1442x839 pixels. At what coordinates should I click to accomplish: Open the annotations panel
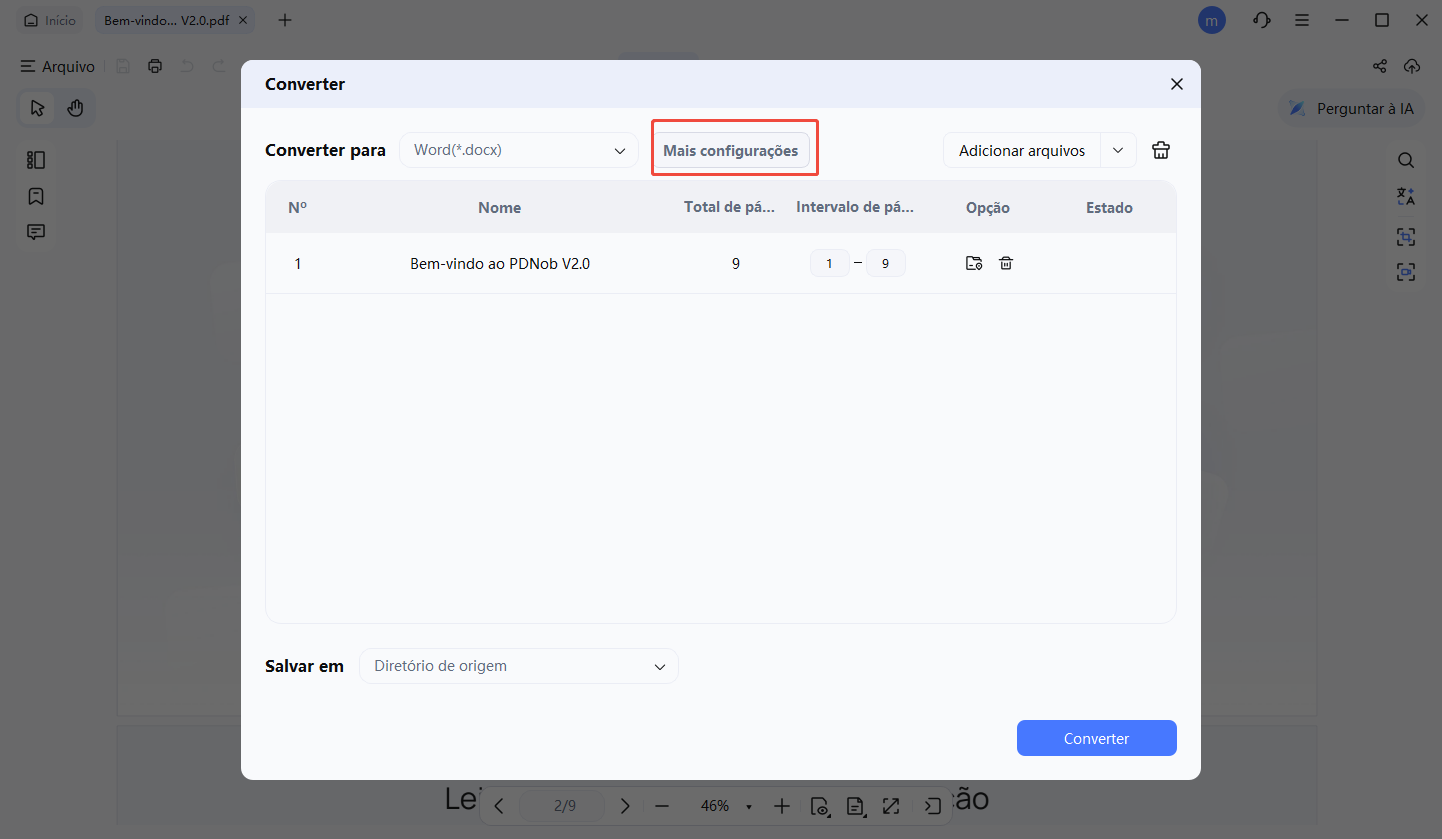click(36, 231)
